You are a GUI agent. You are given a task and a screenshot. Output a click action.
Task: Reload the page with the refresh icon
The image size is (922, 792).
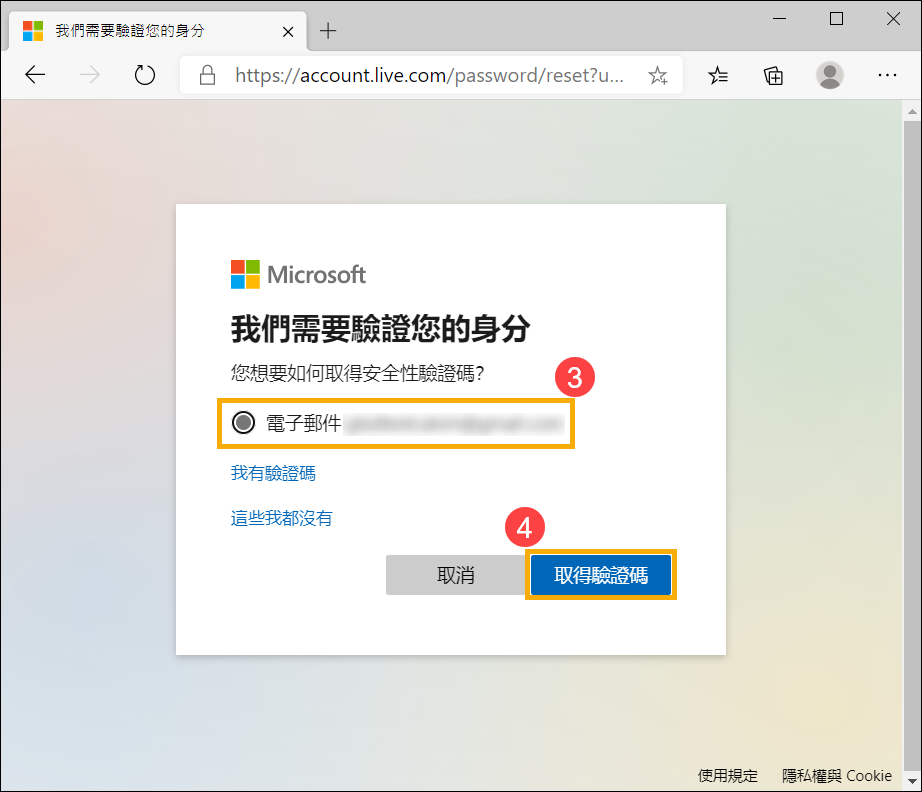tap(145, 75)
